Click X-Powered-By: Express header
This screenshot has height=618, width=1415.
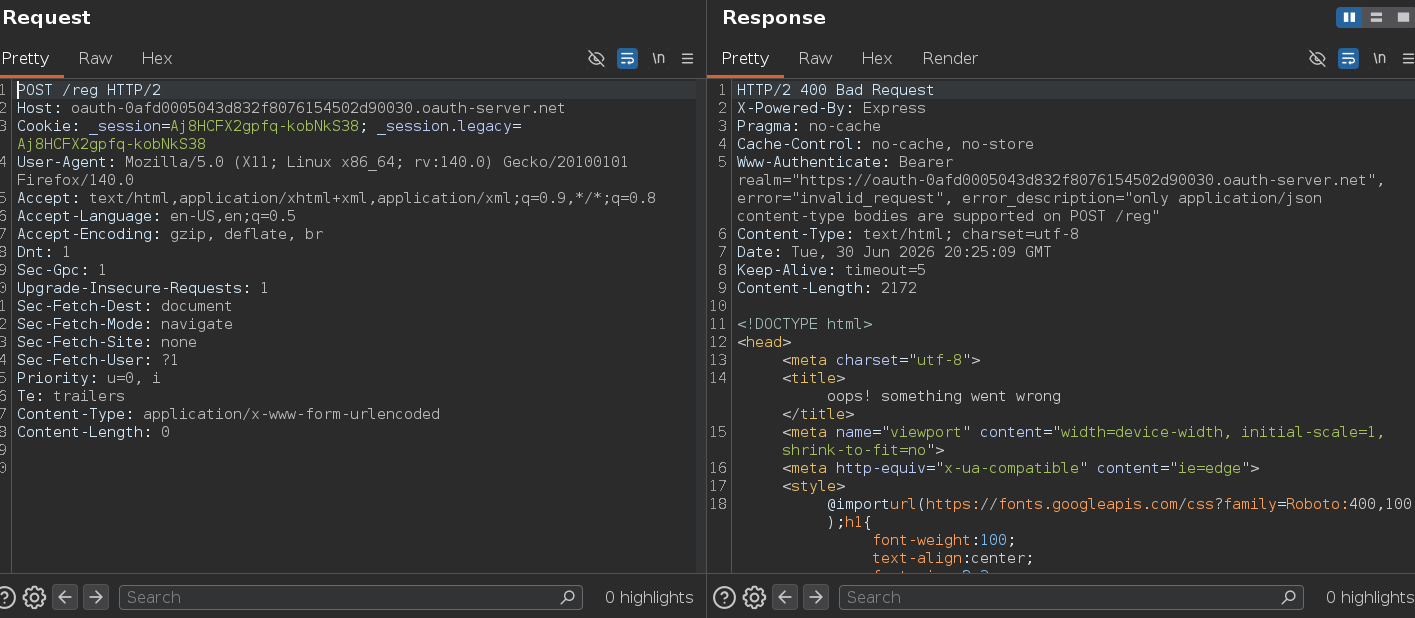(x=831, y=108)
